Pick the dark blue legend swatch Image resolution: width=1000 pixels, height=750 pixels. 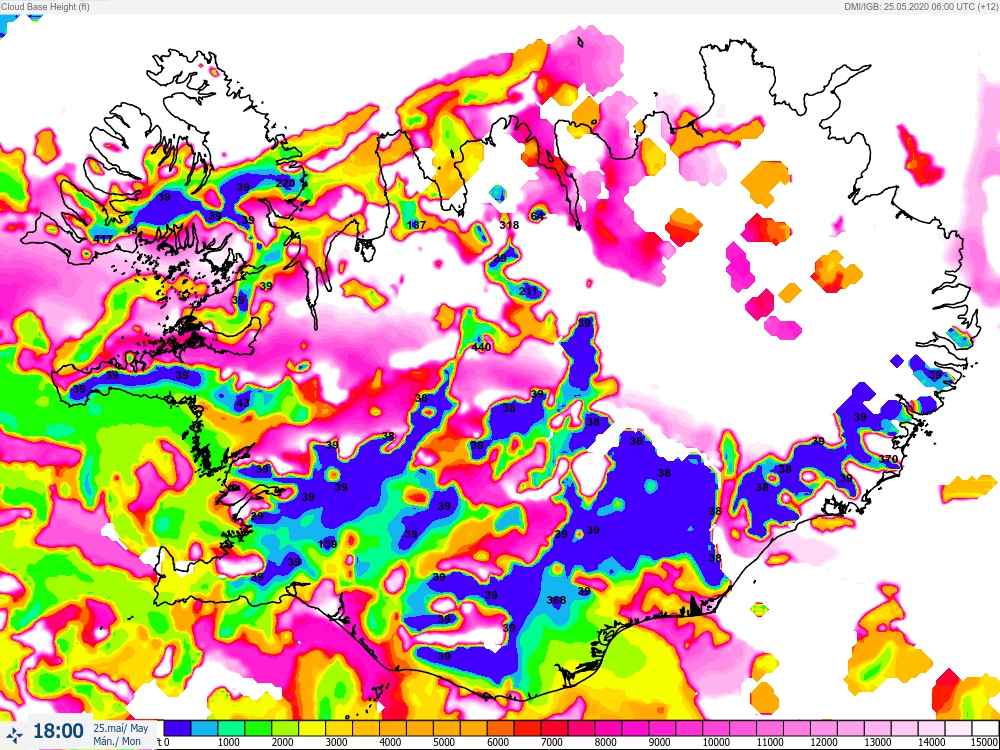pyautogui.click(x=177, y=728)
